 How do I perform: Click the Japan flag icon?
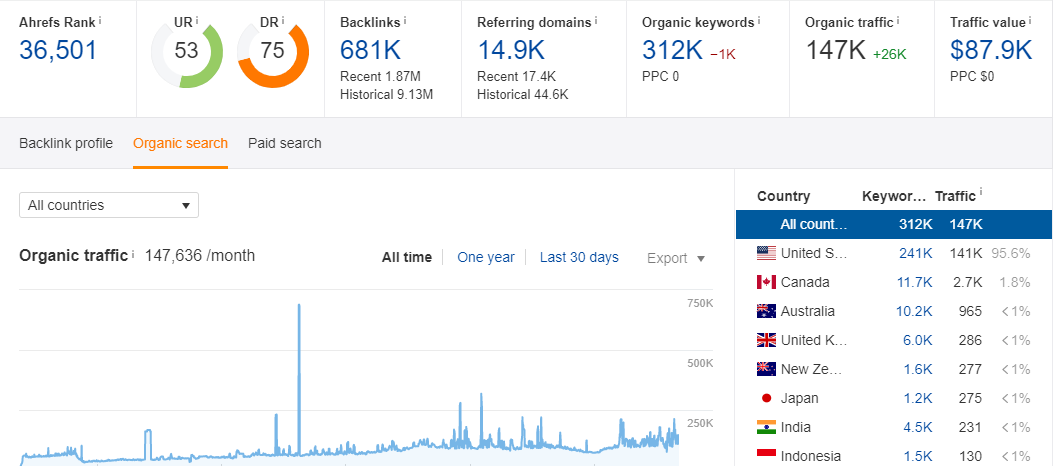(x=766, y=398)
